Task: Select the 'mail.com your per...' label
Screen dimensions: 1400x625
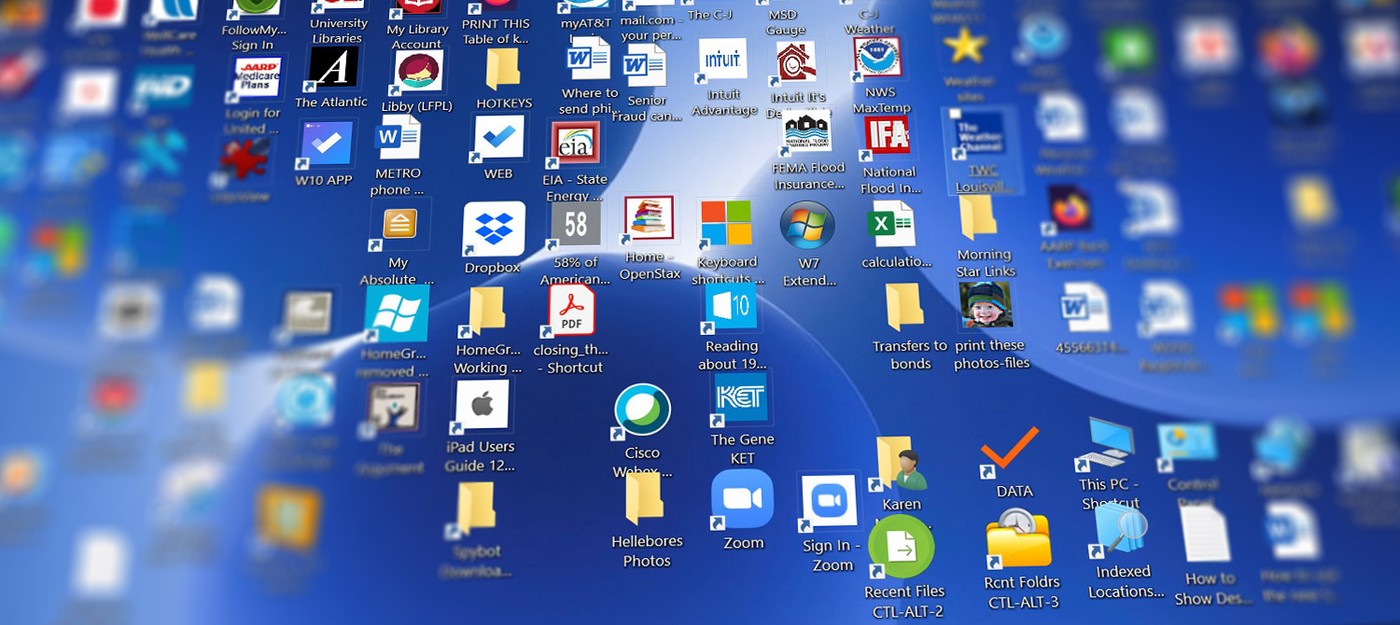Action: [x=650, y=27]
